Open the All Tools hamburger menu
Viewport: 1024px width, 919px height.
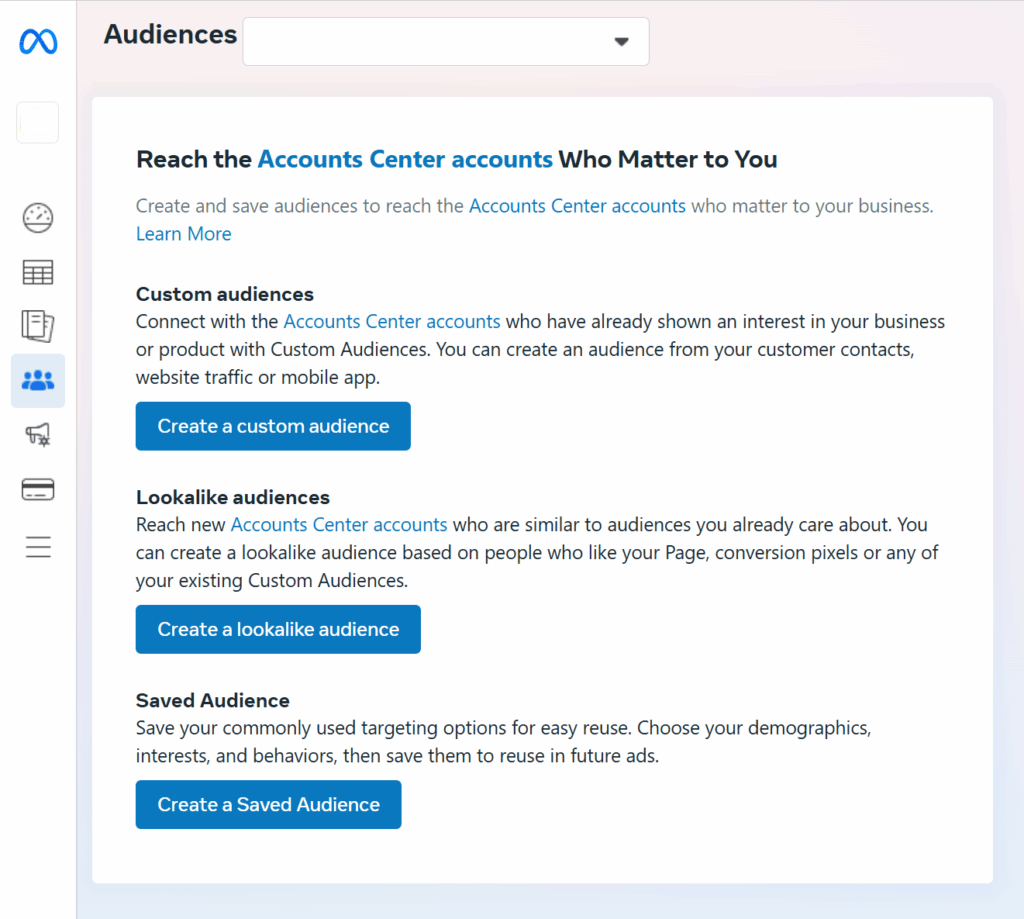click(x=37, y=546)
